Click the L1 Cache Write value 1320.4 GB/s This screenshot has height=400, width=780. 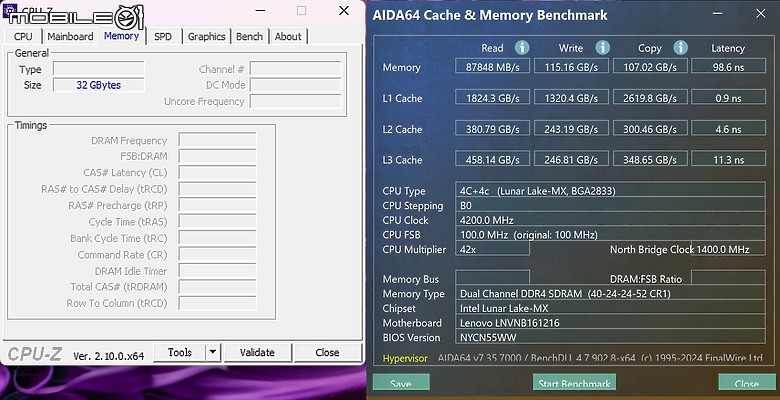pos(571,98)
